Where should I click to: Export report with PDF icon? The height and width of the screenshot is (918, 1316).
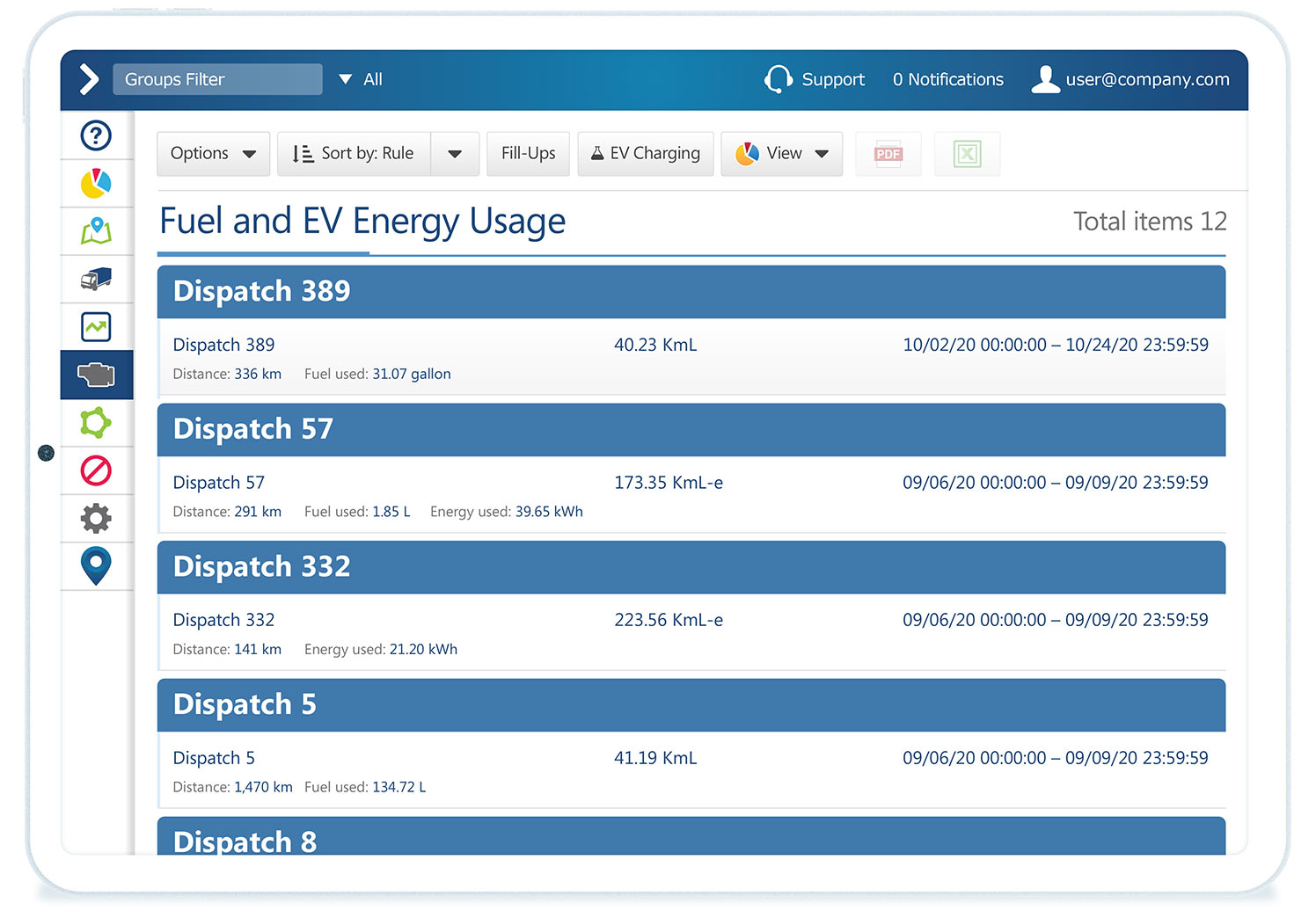(x=888, y=154)
